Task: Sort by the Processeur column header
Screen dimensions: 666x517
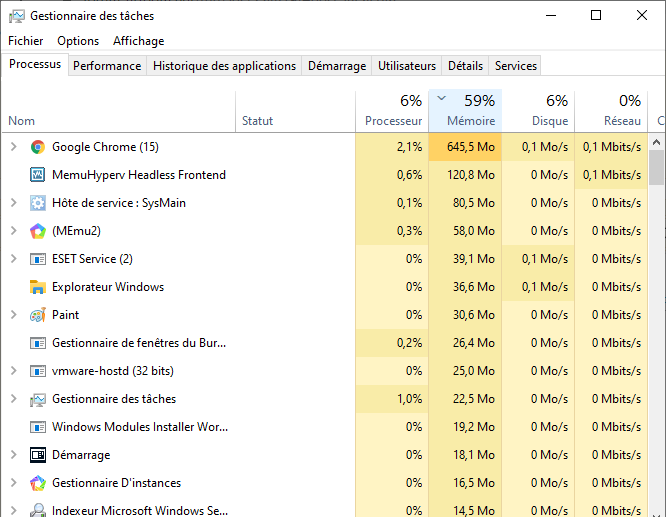Action: click(x=392, y=111)
